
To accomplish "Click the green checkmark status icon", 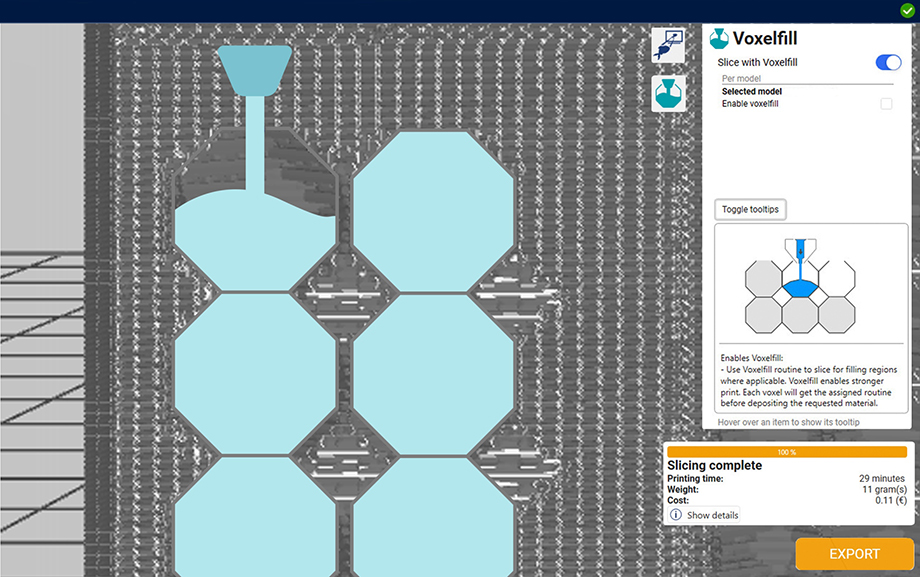I will coord(906,10).
